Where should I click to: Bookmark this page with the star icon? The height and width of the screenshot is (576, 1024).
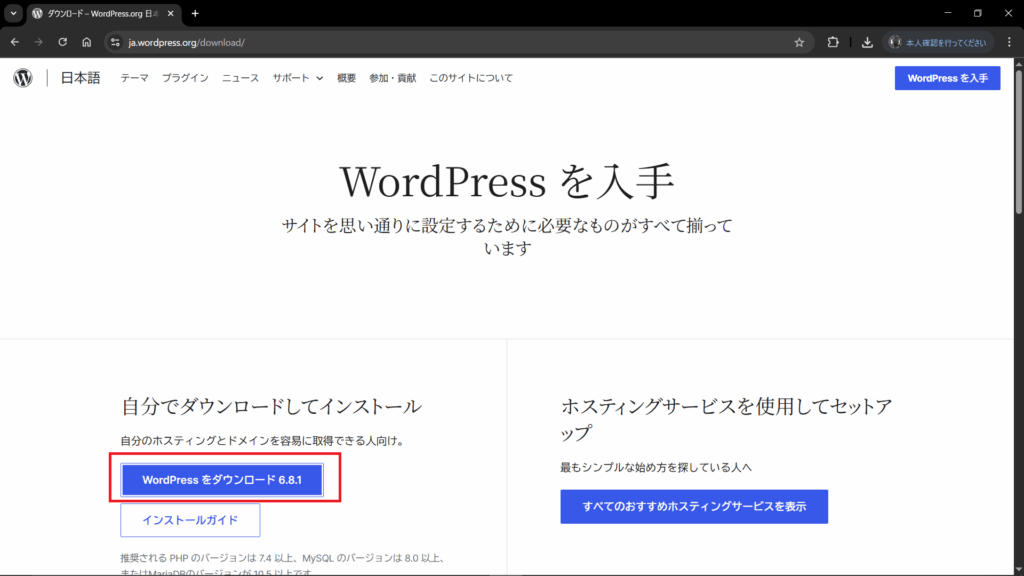(799, 42)
